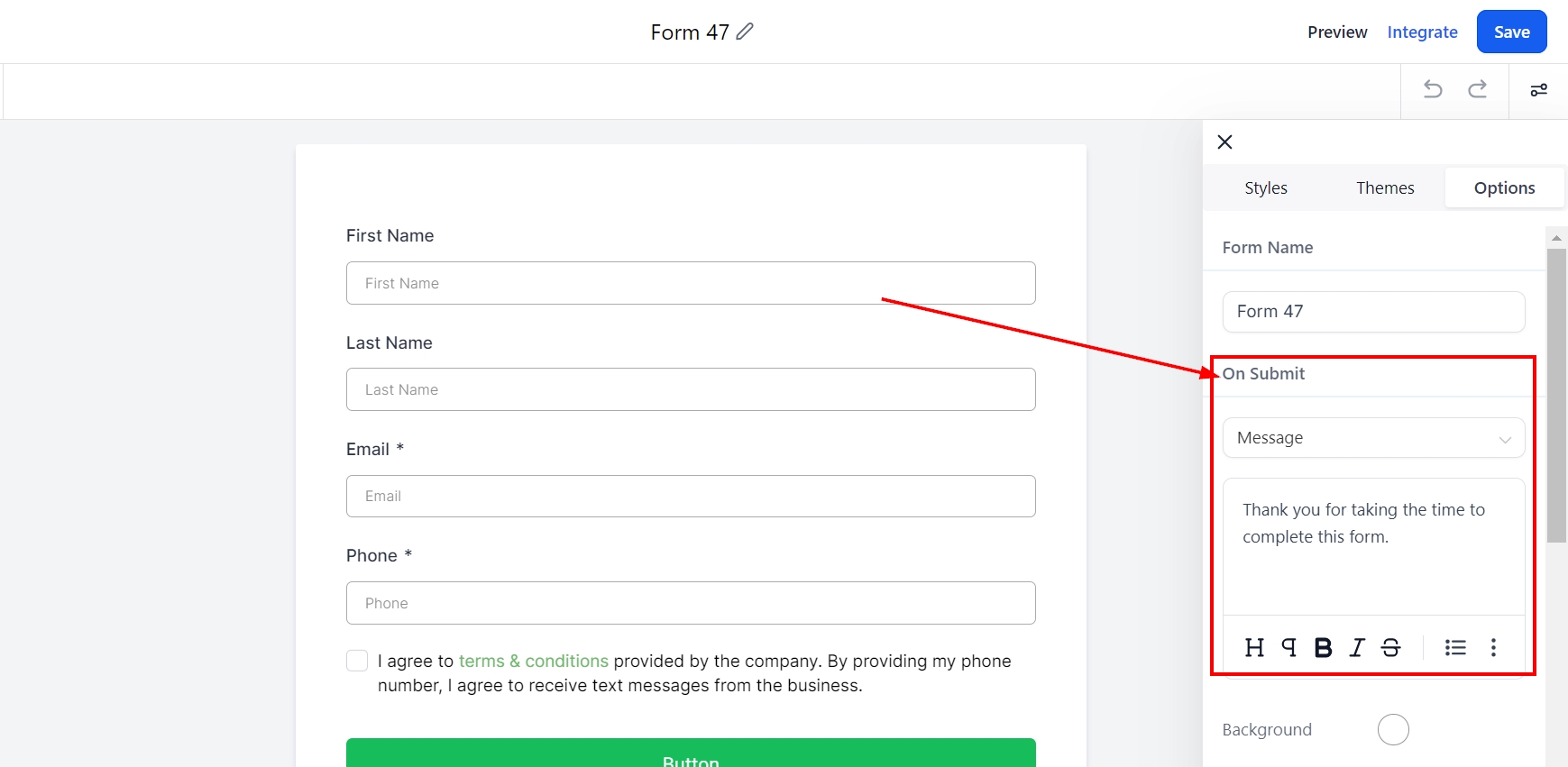
Task: Switch to the Styles tab
Action: pyautogui.click(x=1266, y=188)
